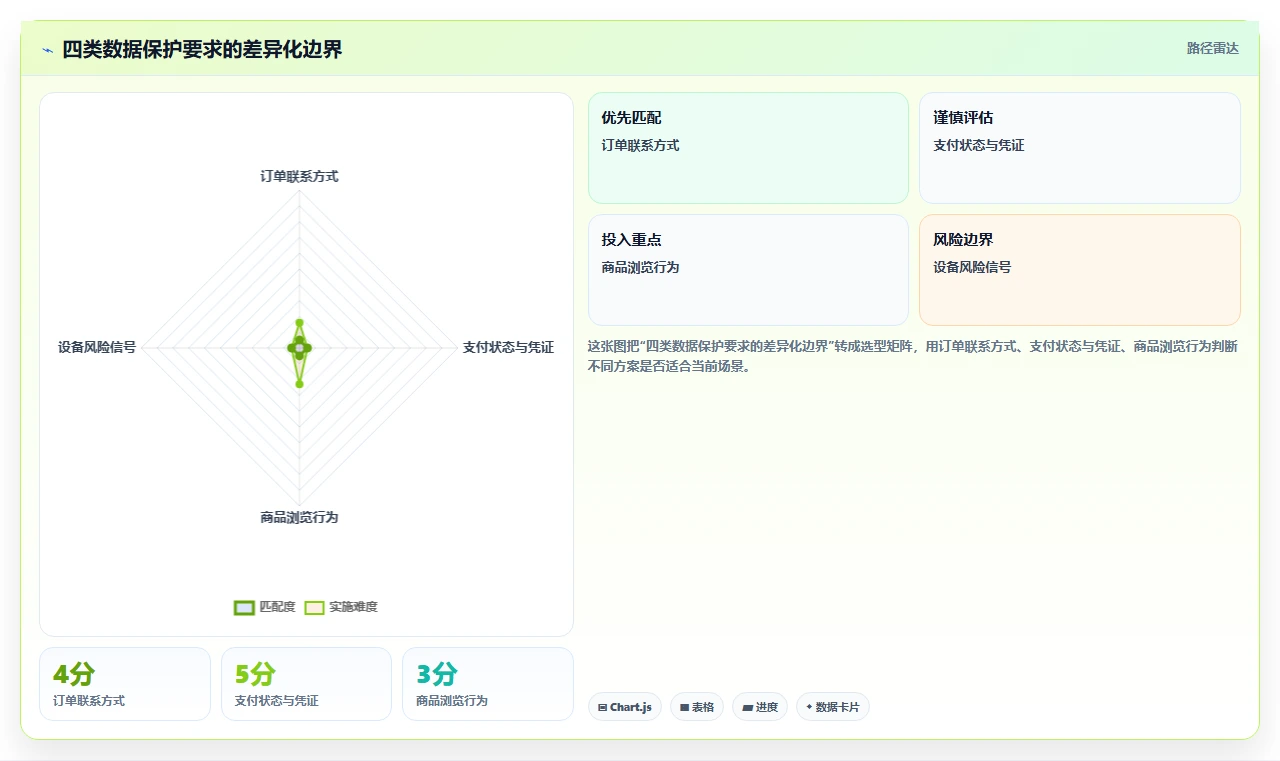Viewport: 1280px width, 761px height.
Task: Click the radar data point at bottom vertex
Action: pyautogui.click(x=299, y=383)
